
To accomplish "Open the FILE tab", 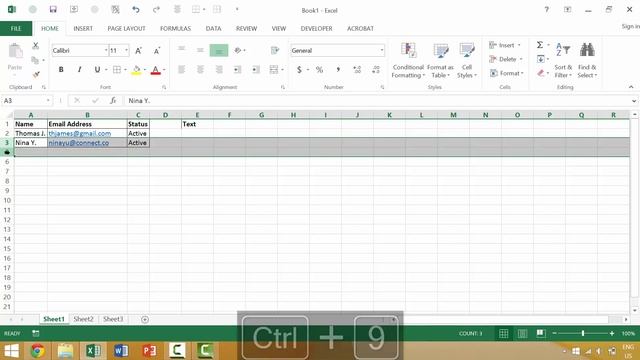I will (16, 28).
